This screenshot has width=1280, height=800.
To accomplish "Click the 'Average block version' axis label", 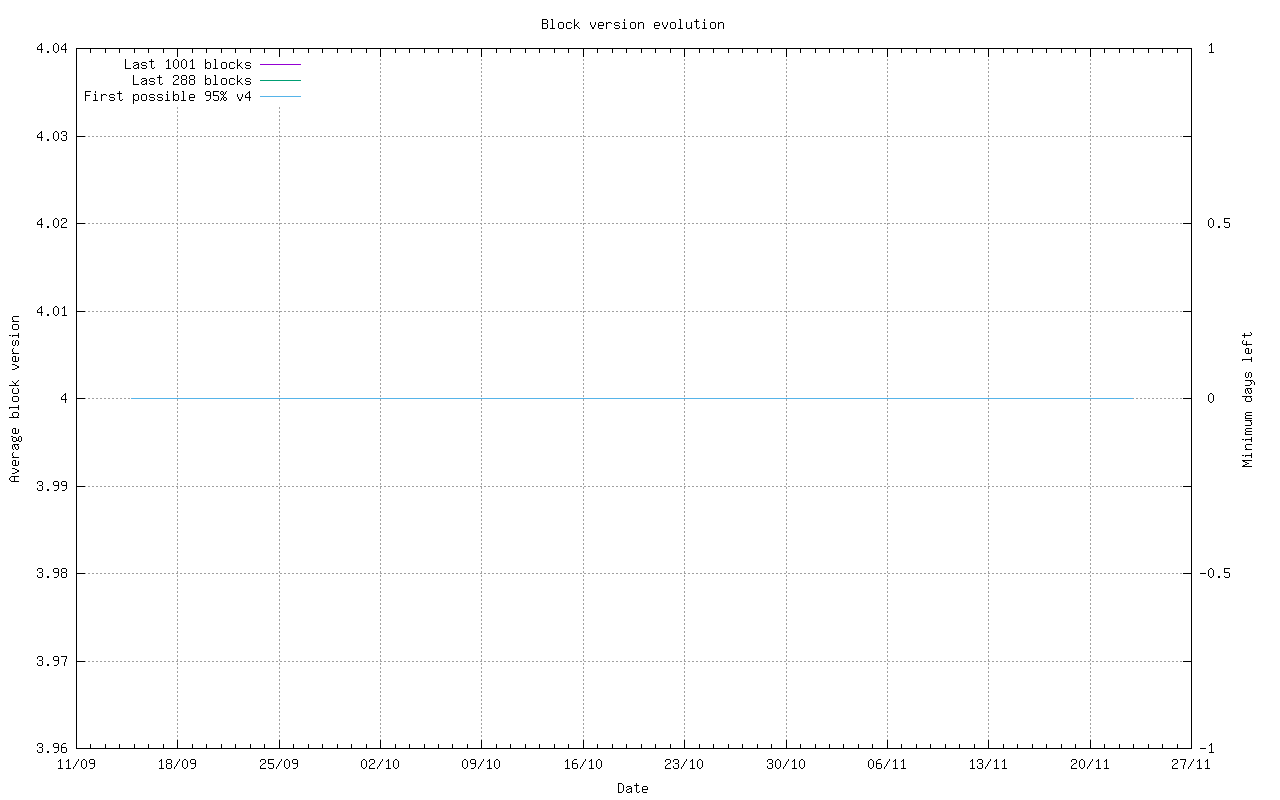I will (15, 398).
